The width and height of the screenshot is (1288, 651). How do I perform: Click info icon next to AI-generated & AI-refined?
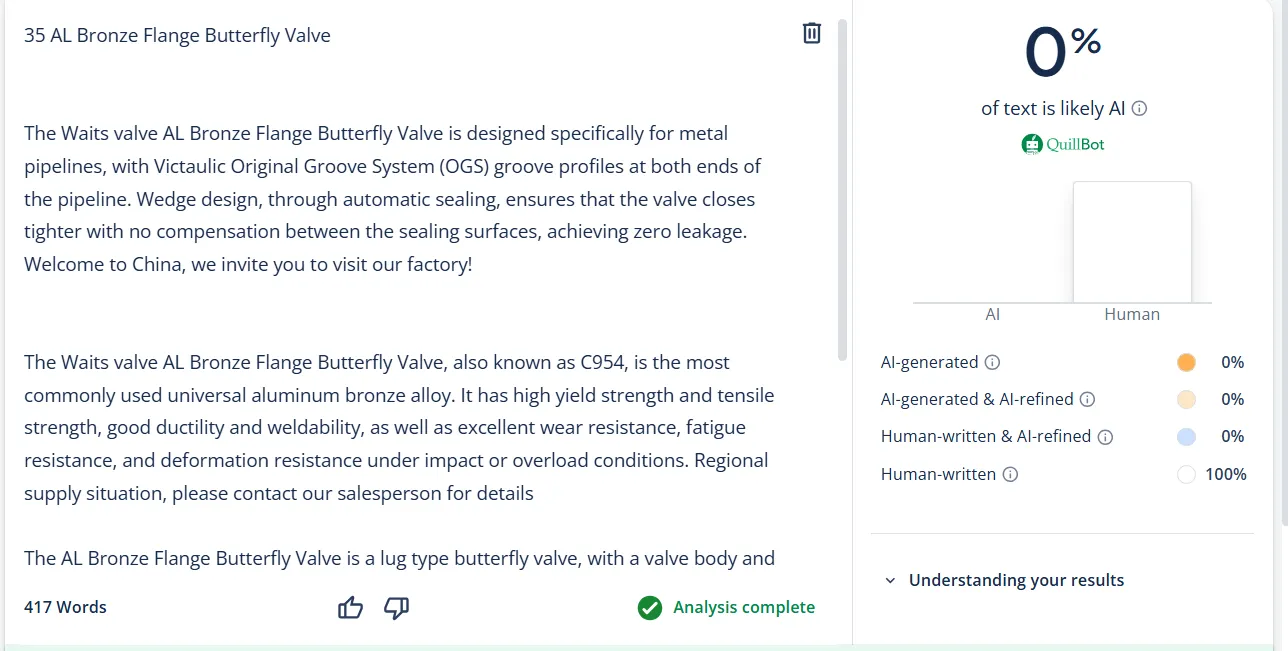1087,399
